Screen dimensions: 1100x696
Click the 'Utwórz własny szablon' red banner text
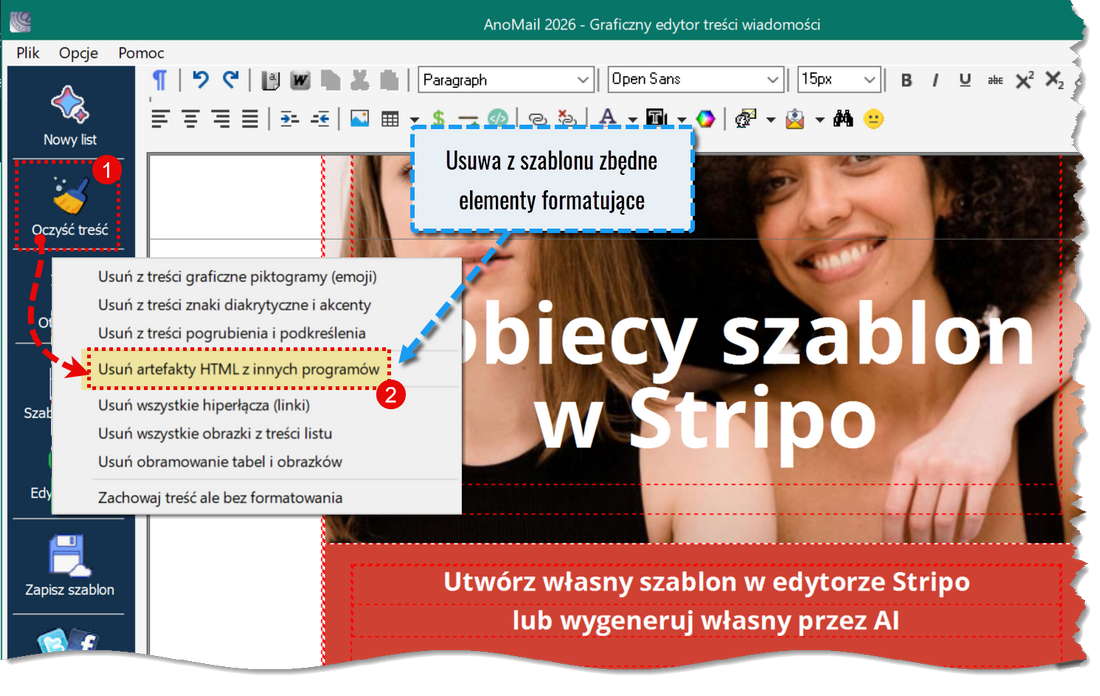[706, 582]
